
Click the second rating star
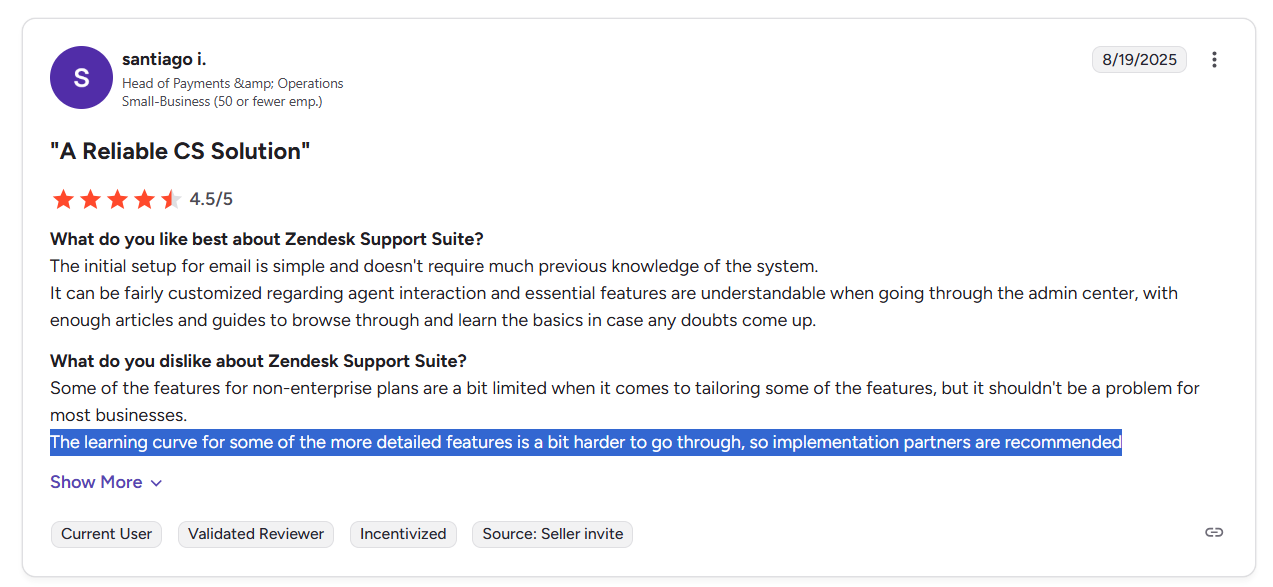(x=91, y=199)
